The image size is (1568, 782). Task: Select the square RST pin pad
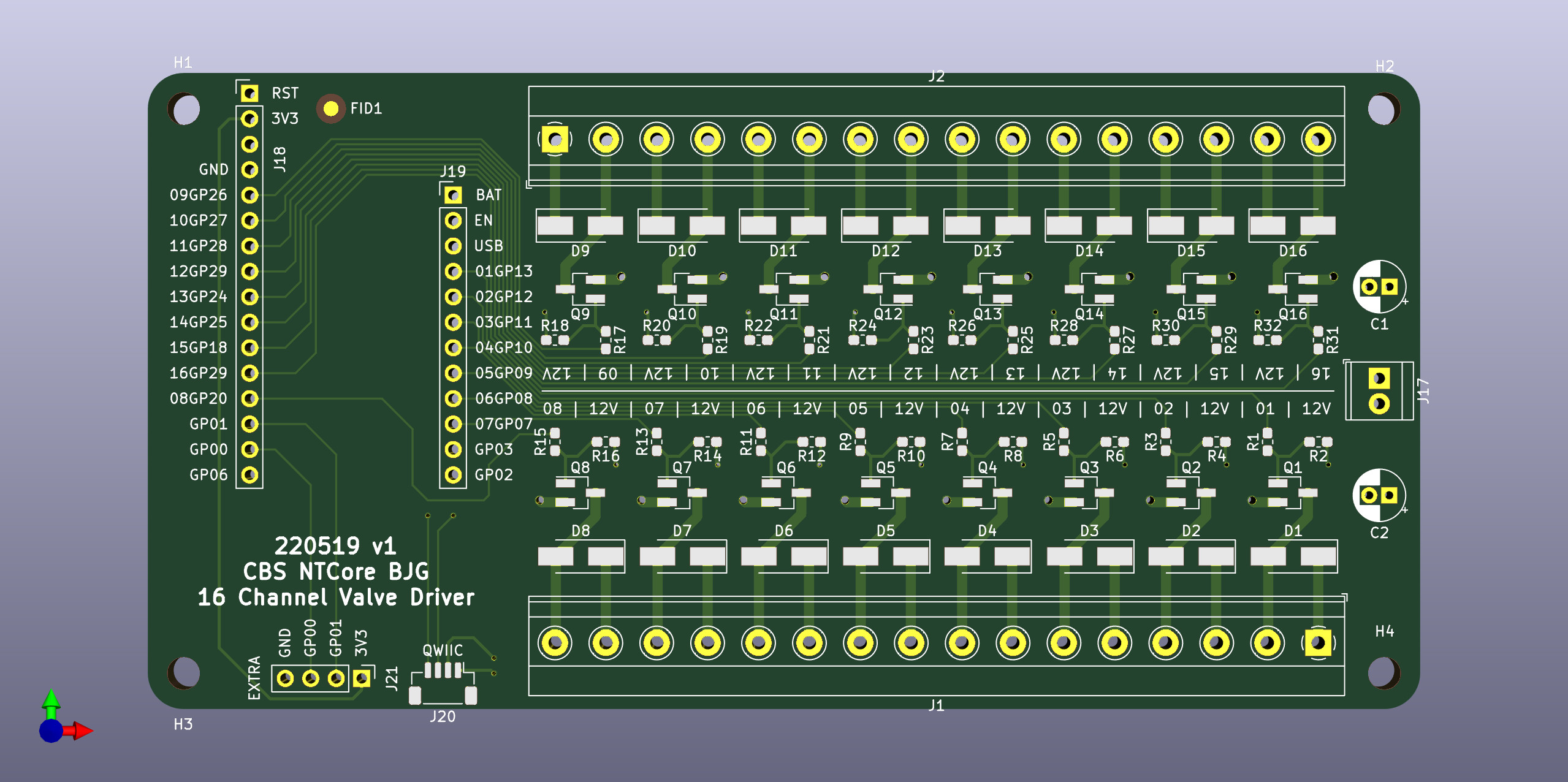click(x=249, y=93)
